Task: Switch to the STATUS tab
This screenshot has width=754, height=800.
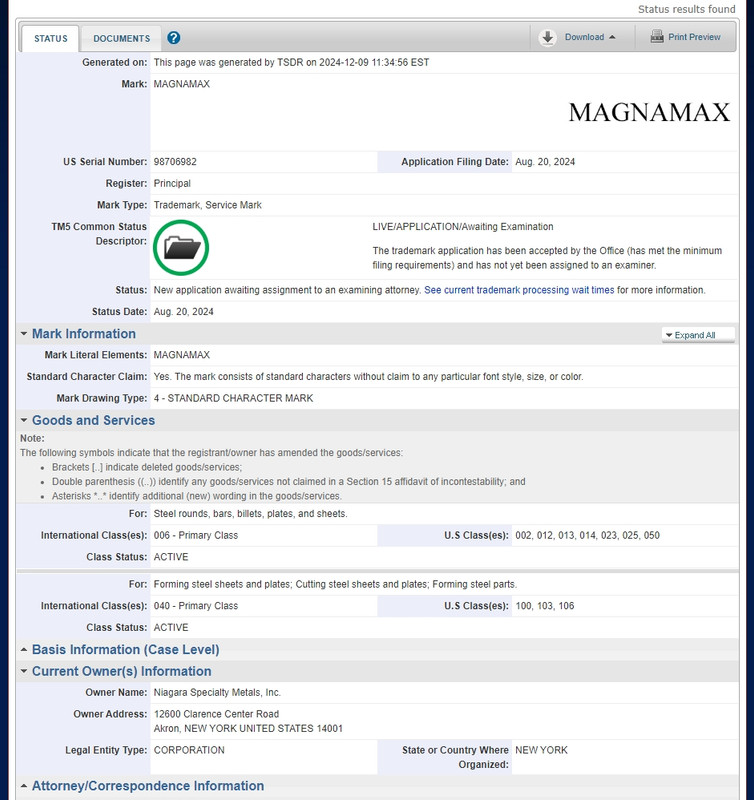Action: pyautogui.click(x=51, y=39)
